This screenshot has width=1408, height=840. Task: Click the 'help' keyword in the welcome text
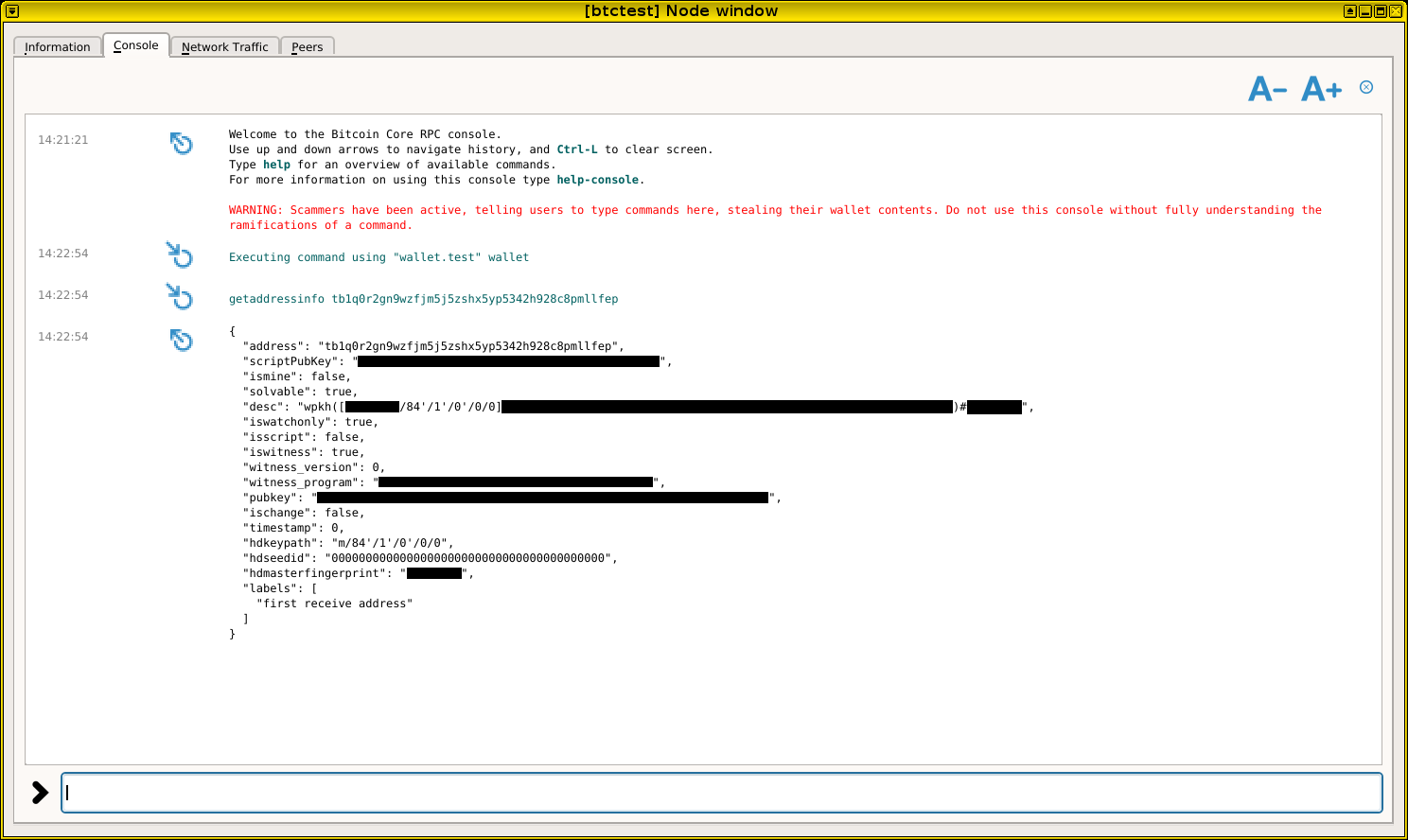[x=276, y=165]
